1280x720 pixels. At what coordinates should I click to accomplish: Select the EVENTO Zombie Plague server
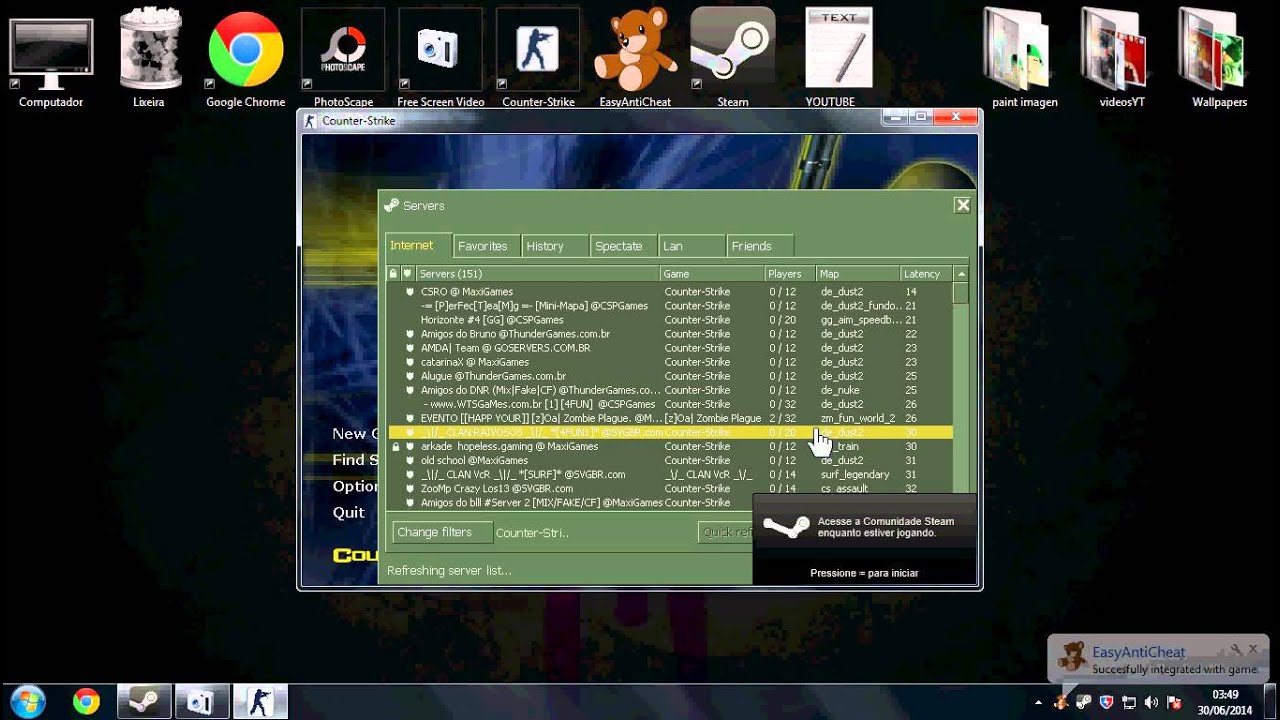(x=670, y=418)
